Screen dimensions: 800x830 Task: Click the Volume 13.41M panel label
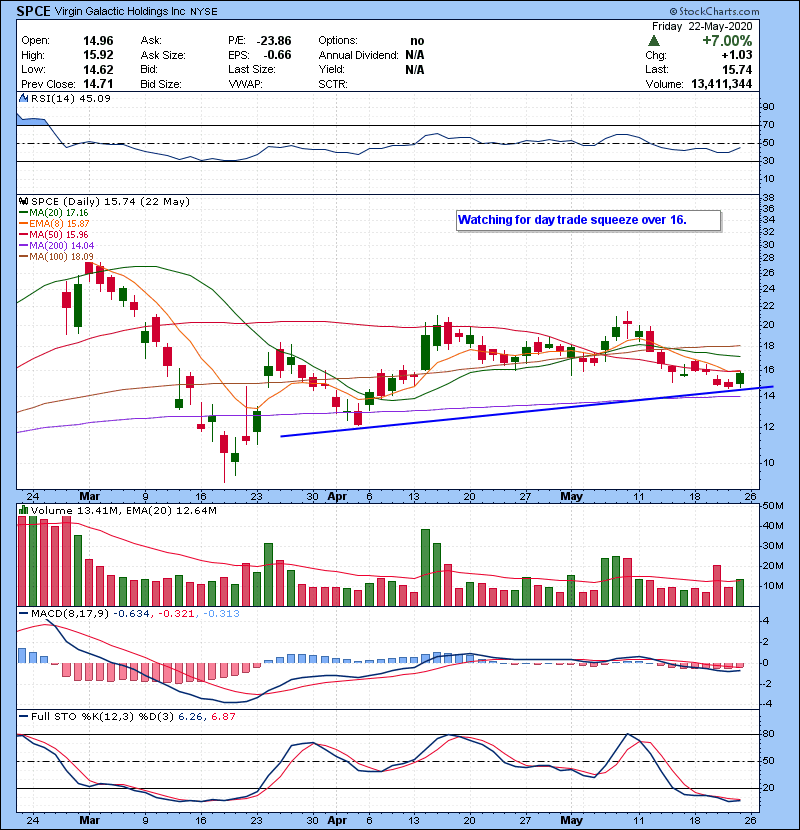[x=75, y=511]
